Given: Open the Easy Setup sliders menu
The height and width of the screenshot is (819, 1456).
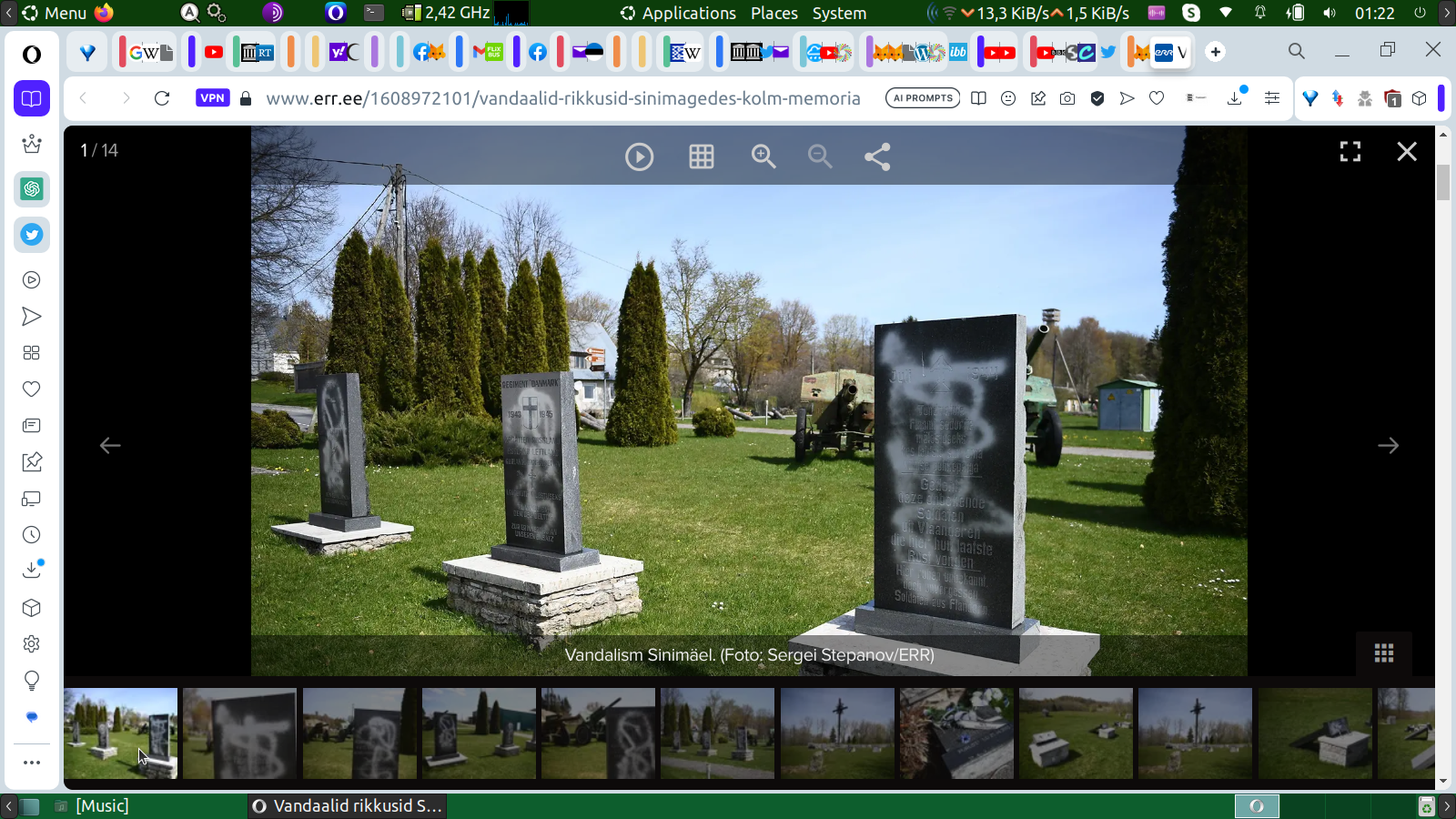Looking at the screenshot, I should (1272, 98).
